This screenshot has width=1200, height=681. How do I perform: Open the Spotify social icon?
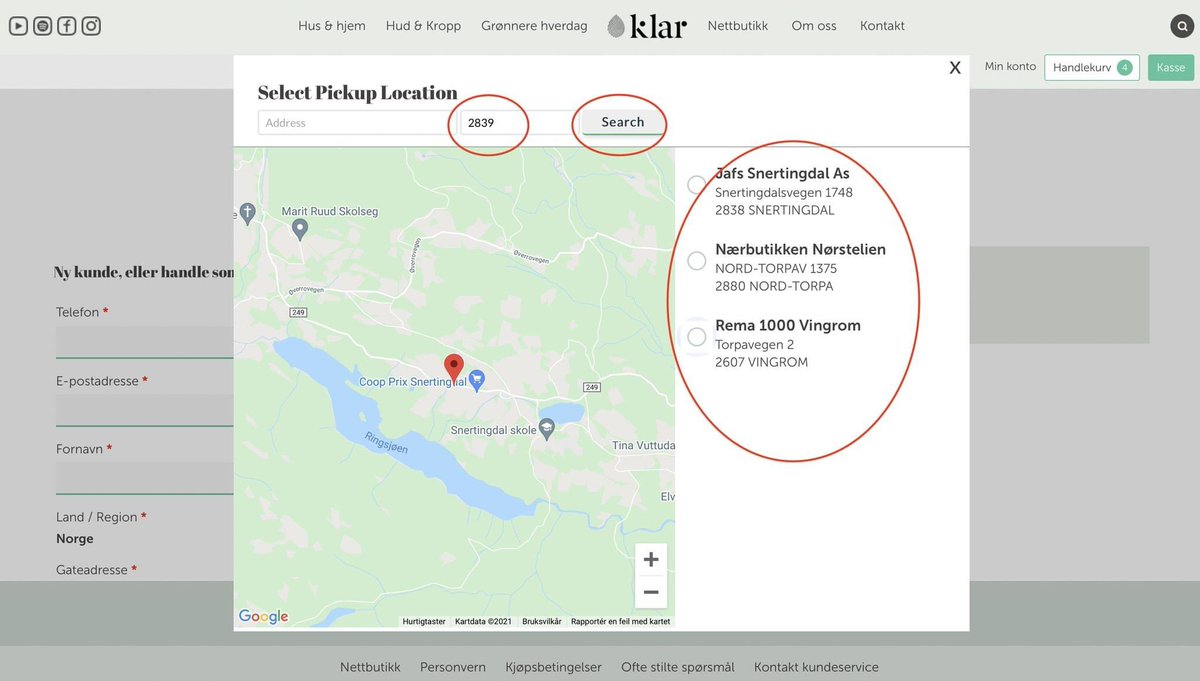(x=42, y=26)
